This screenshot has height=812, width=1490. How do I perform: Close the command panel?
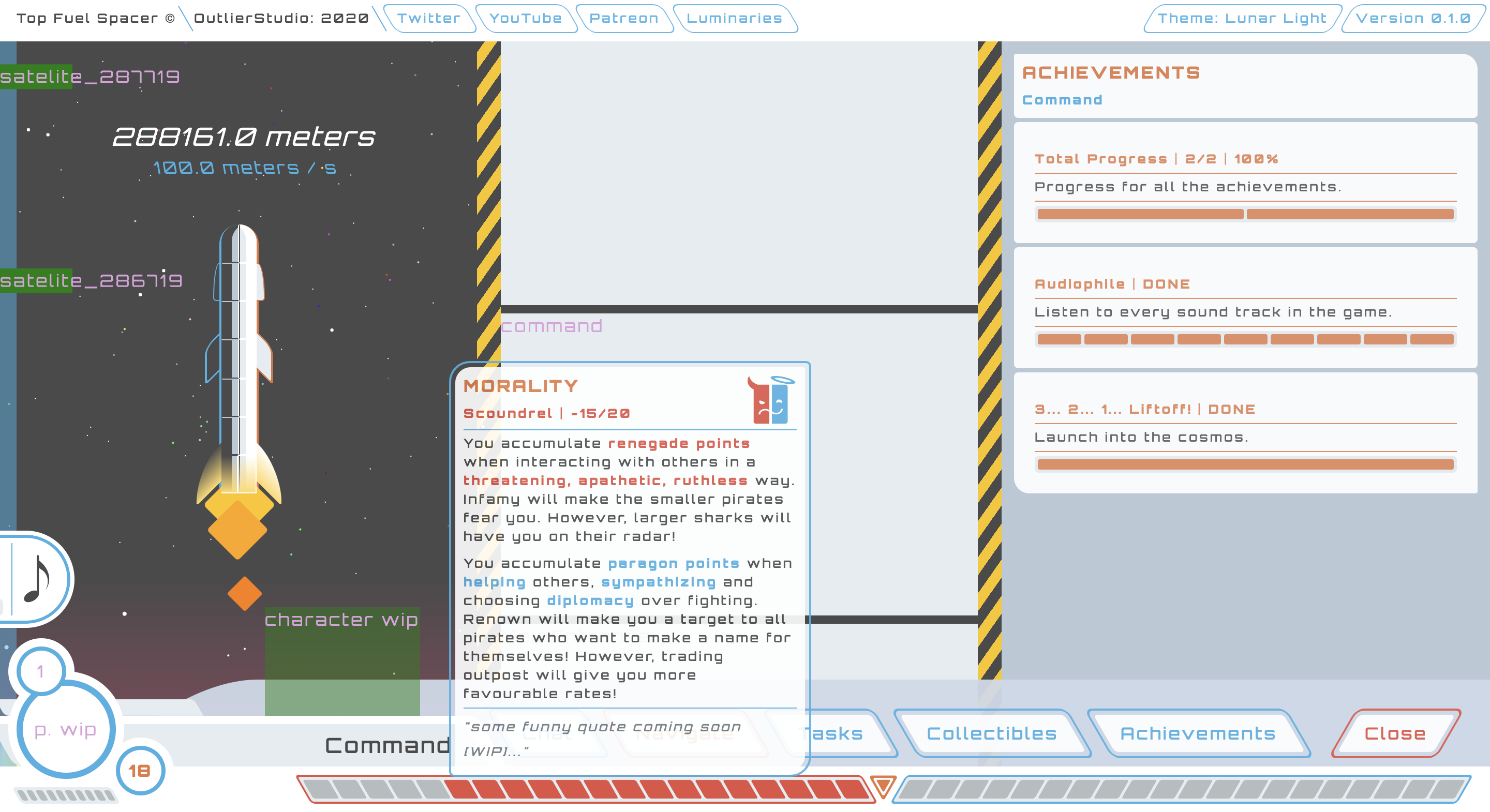click(1395, 733)
